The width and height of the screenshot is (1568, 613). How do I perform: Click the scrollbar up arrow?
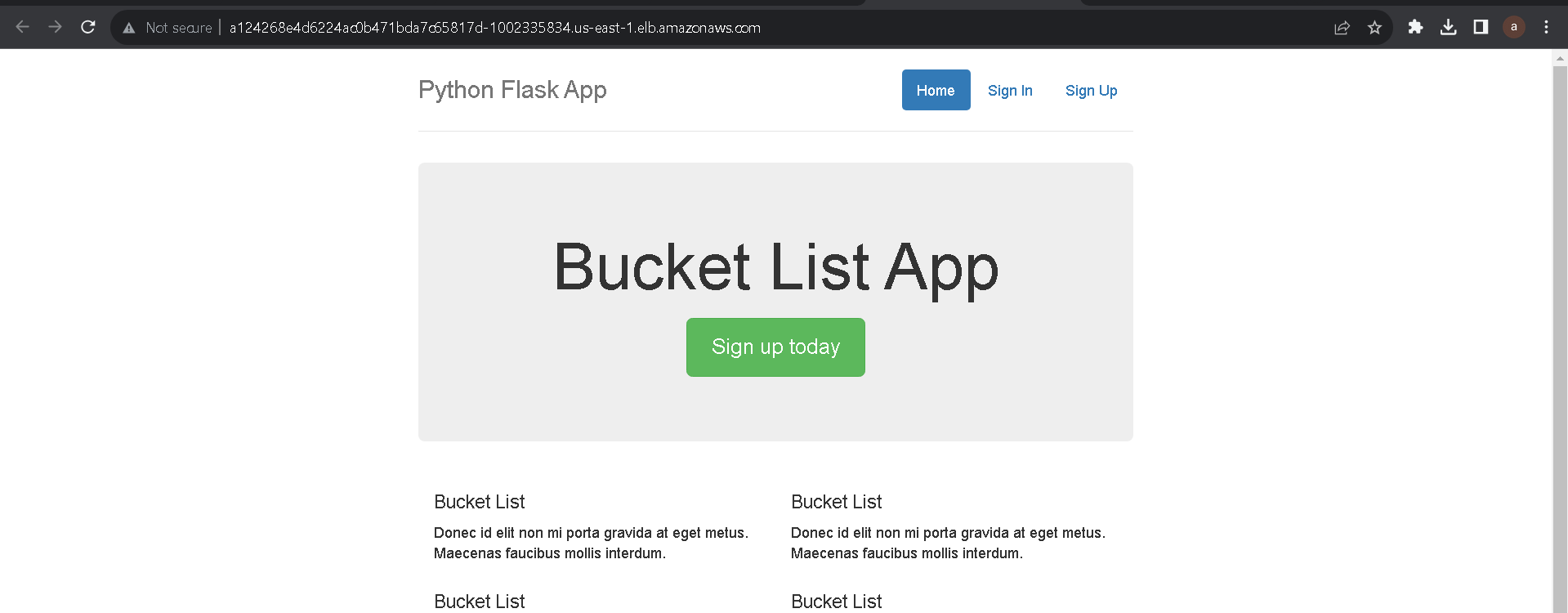click(x=1559, y=57)
